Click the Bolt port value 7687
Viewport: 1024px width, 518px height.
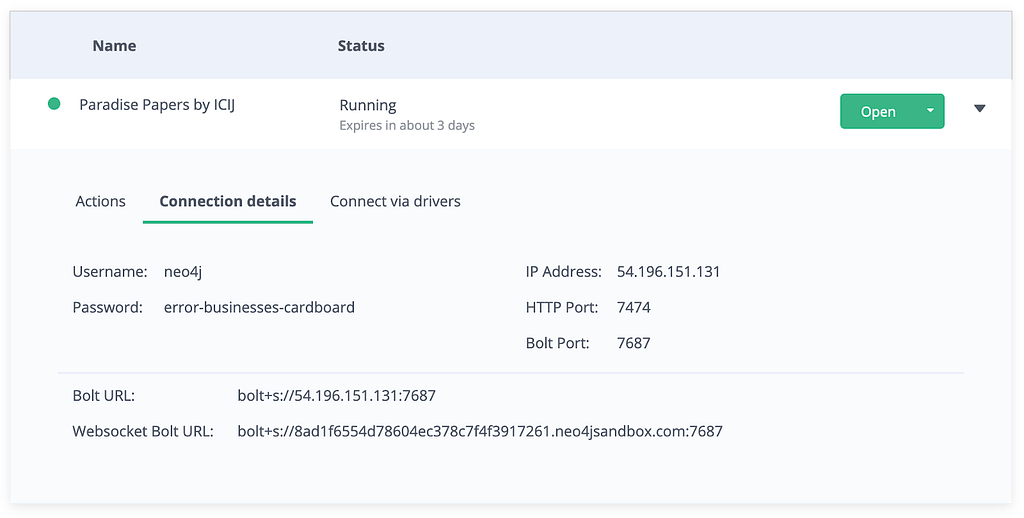click(x=634, y=343)
